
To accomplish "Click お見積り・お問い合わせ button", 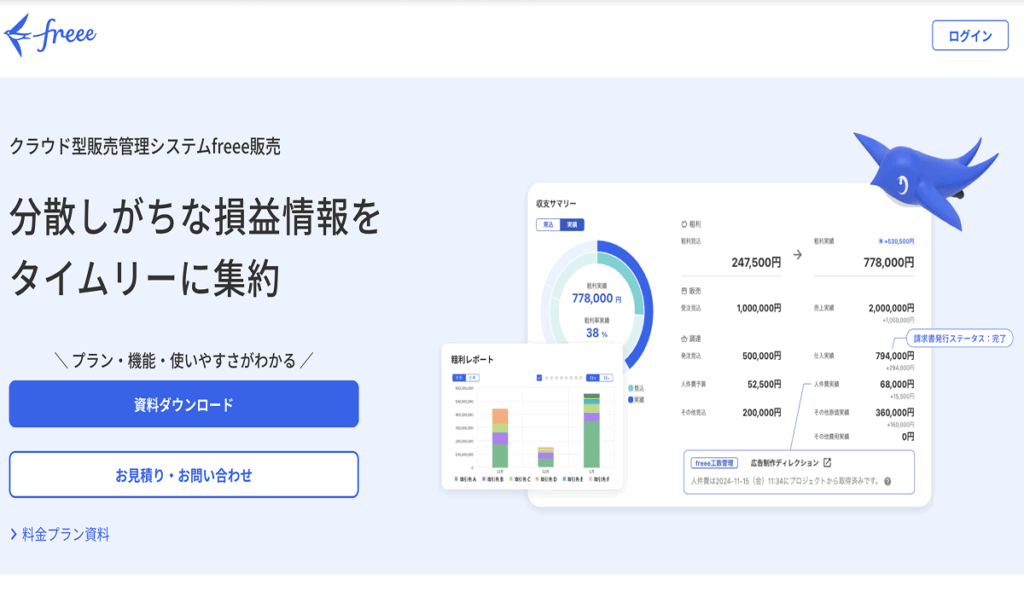I will pos(183,475).
